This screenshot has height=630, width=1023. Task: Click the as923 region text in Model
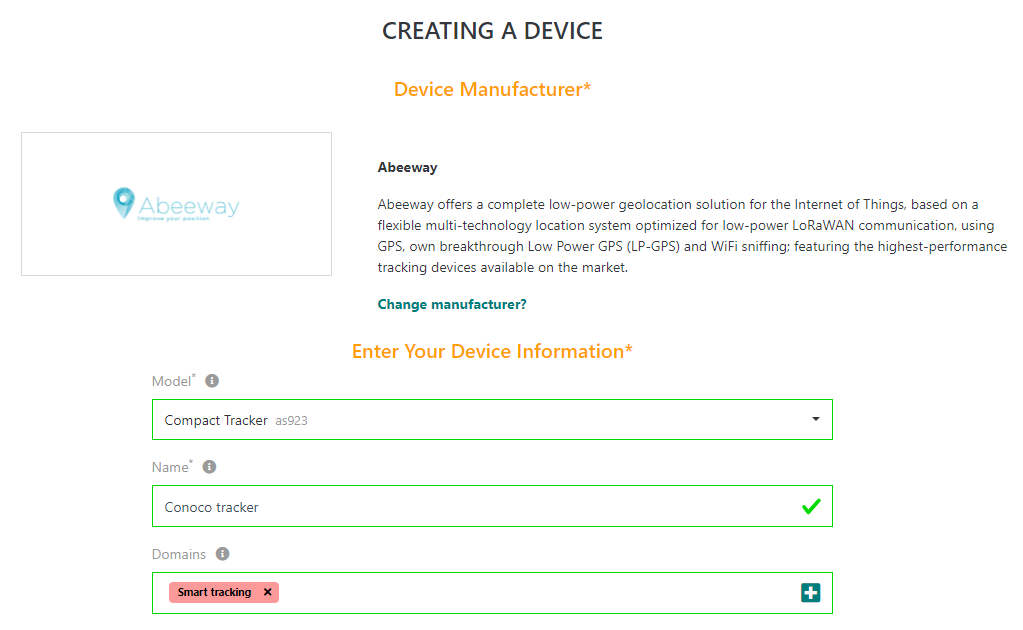(x=291, y=421)
